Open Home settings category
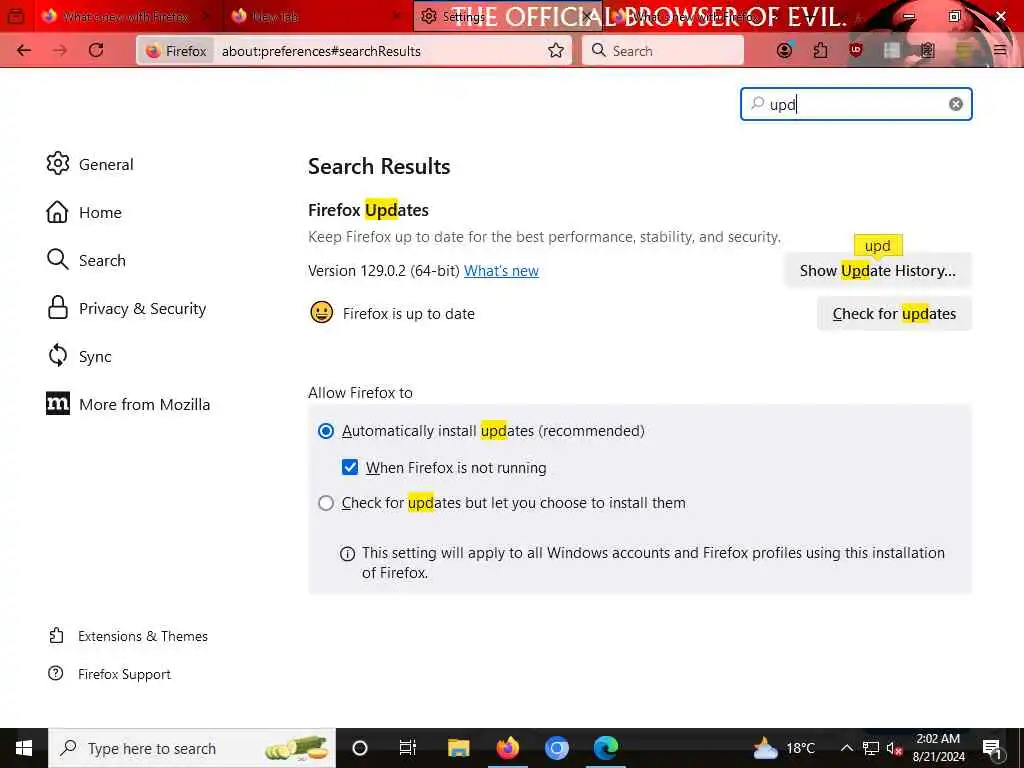The image size is (1024, 768). [x=84, y=212]
